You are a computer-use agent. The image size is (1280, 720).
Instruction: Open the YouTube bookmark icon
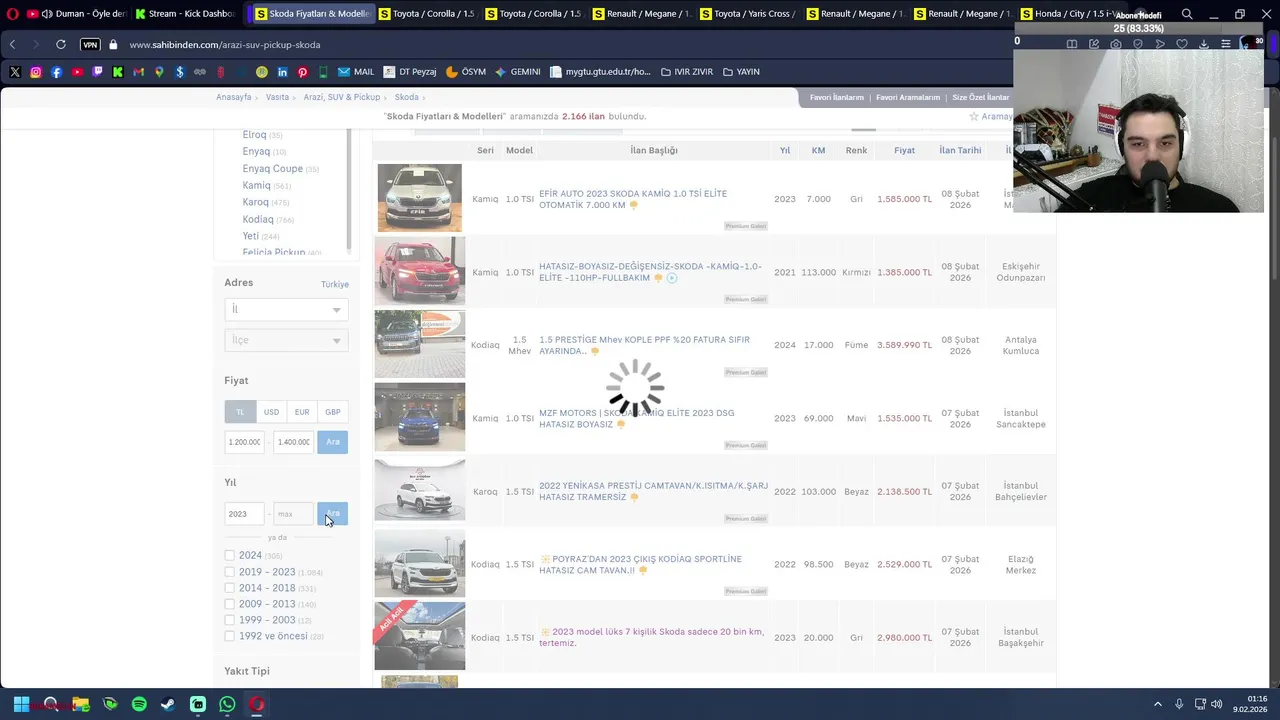(x=77, y=72)
